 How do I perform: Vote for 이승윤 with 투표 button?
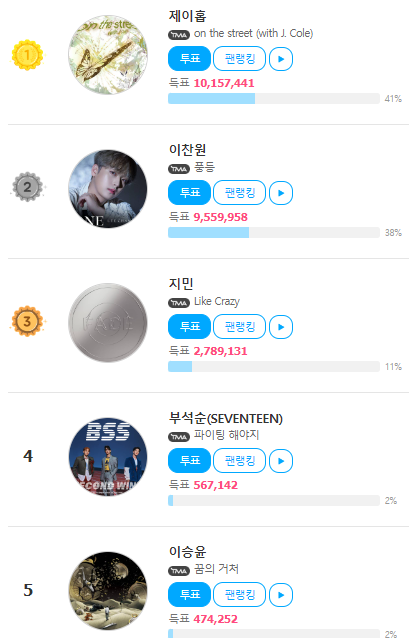tap(190, 594)
